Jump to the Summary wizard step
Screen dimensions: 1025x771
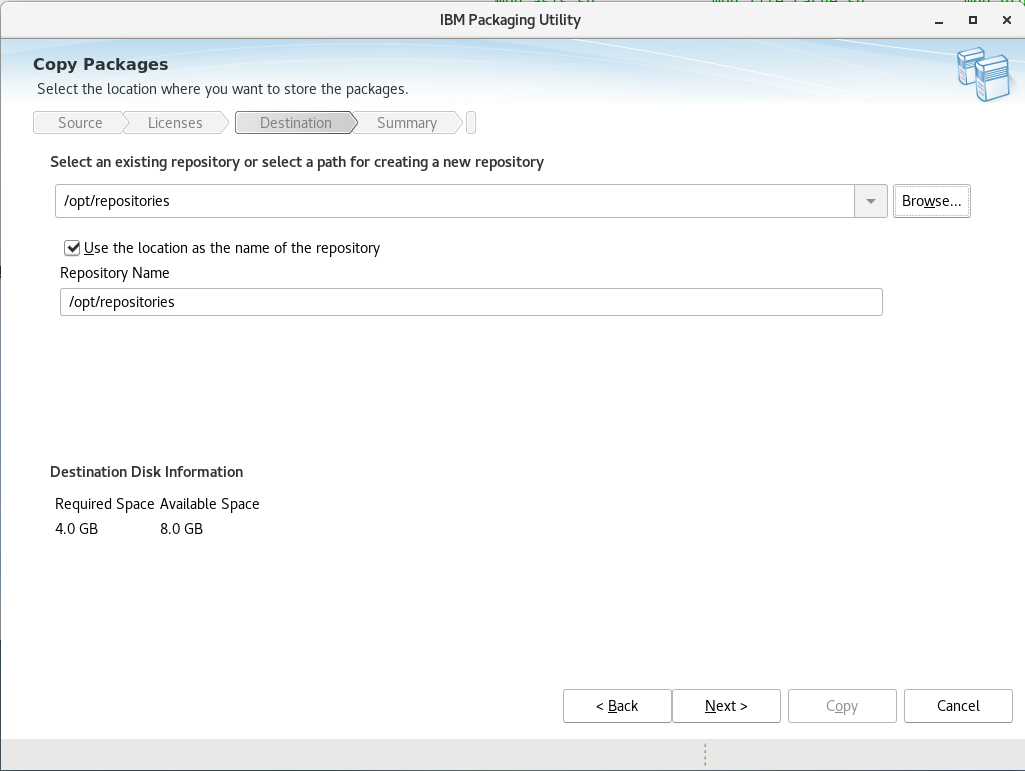[x=407, y=123]
